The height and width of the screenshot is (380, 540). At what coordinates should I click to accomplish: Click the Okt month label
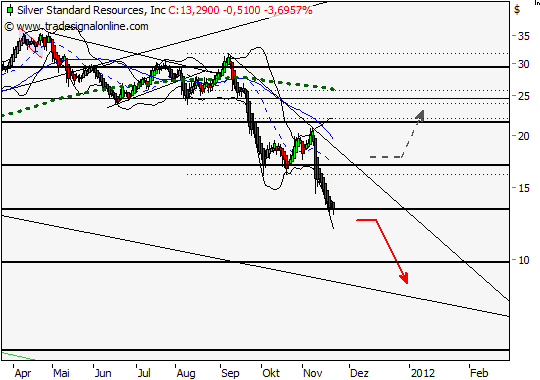pyautogui.click(x=271, y=373)
